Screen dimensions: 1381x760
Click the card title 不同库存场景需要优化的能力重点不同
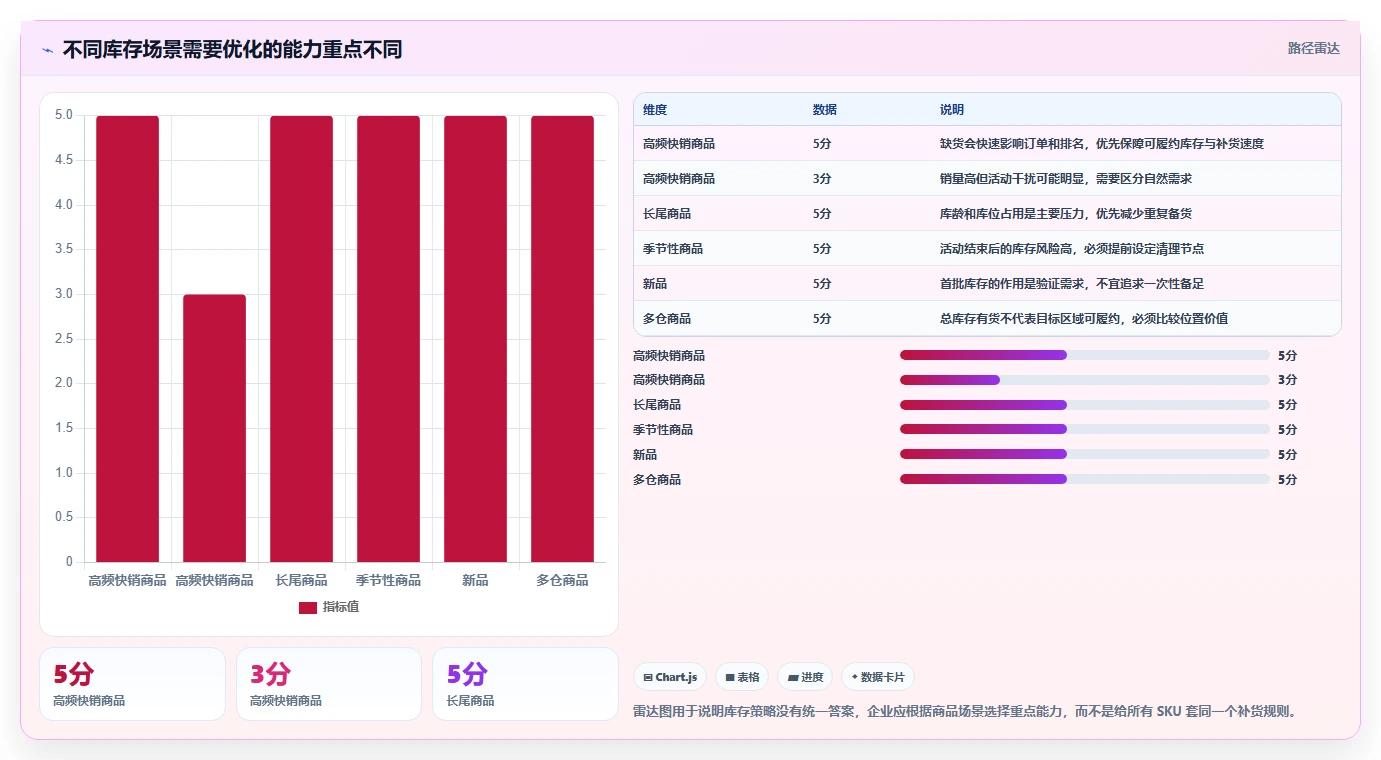[x=232, y=49]
